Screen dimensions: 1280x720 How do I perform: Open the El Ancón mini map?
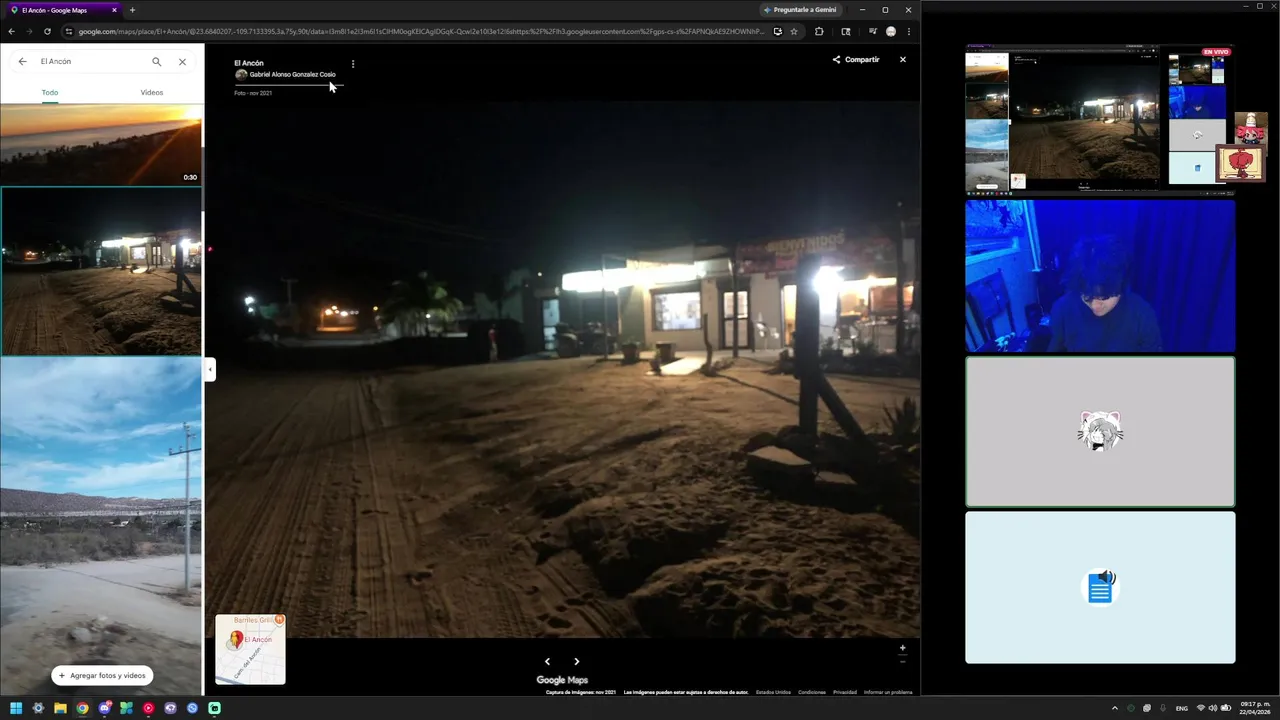coord(250,650)
